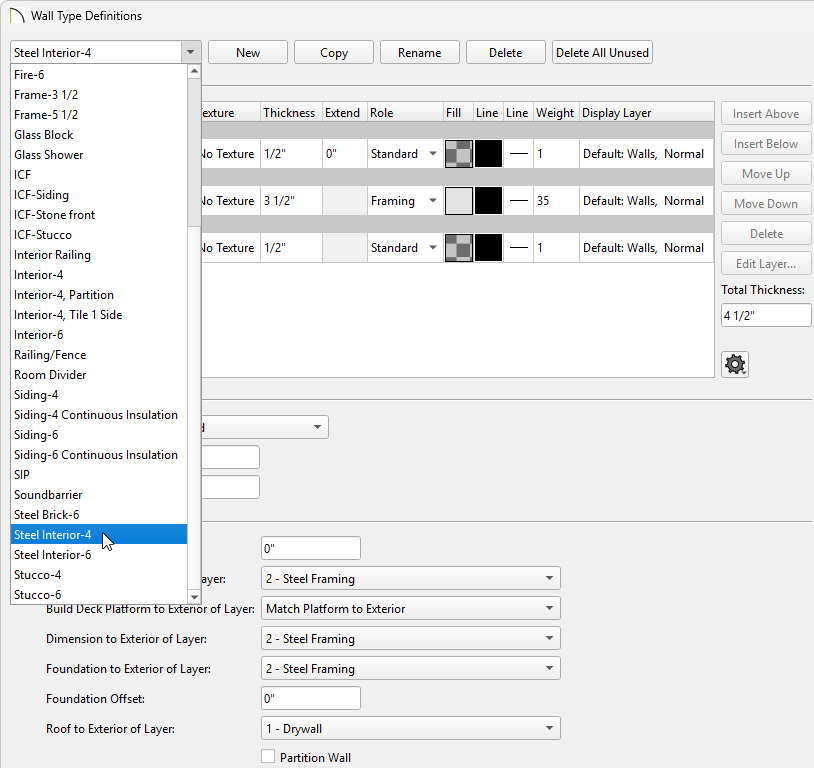Choose Soundbarrier wall type
Screen dimensions: 814x768
coord(99,495)
